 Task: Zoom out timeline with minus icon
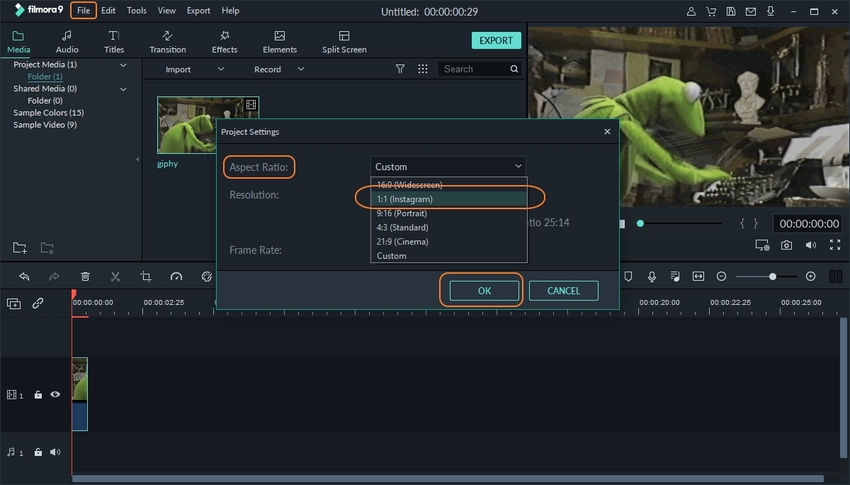[721, 276]
